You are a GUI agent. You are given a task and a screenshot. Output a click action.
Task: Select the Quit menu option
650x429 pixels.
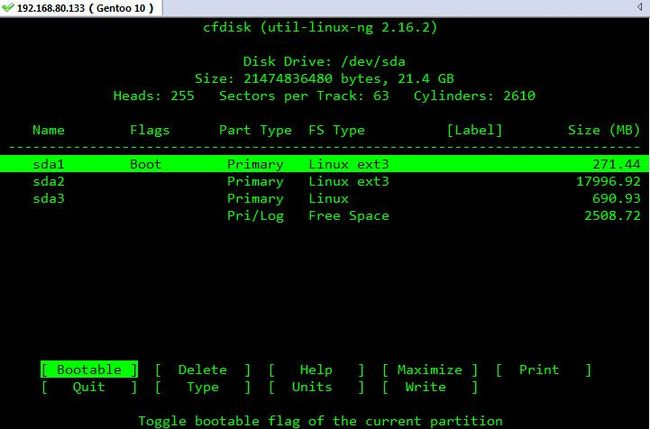(x=89, y=387)
